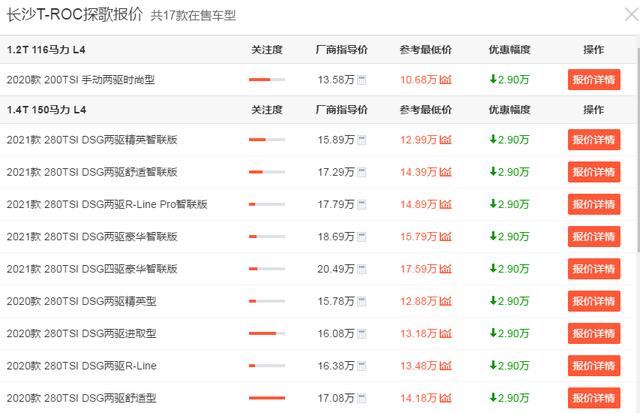Open model 2020款 280TSI DSG两驱舒适型
The width and height of the screenshot is (640, 413).
point(82,398)
